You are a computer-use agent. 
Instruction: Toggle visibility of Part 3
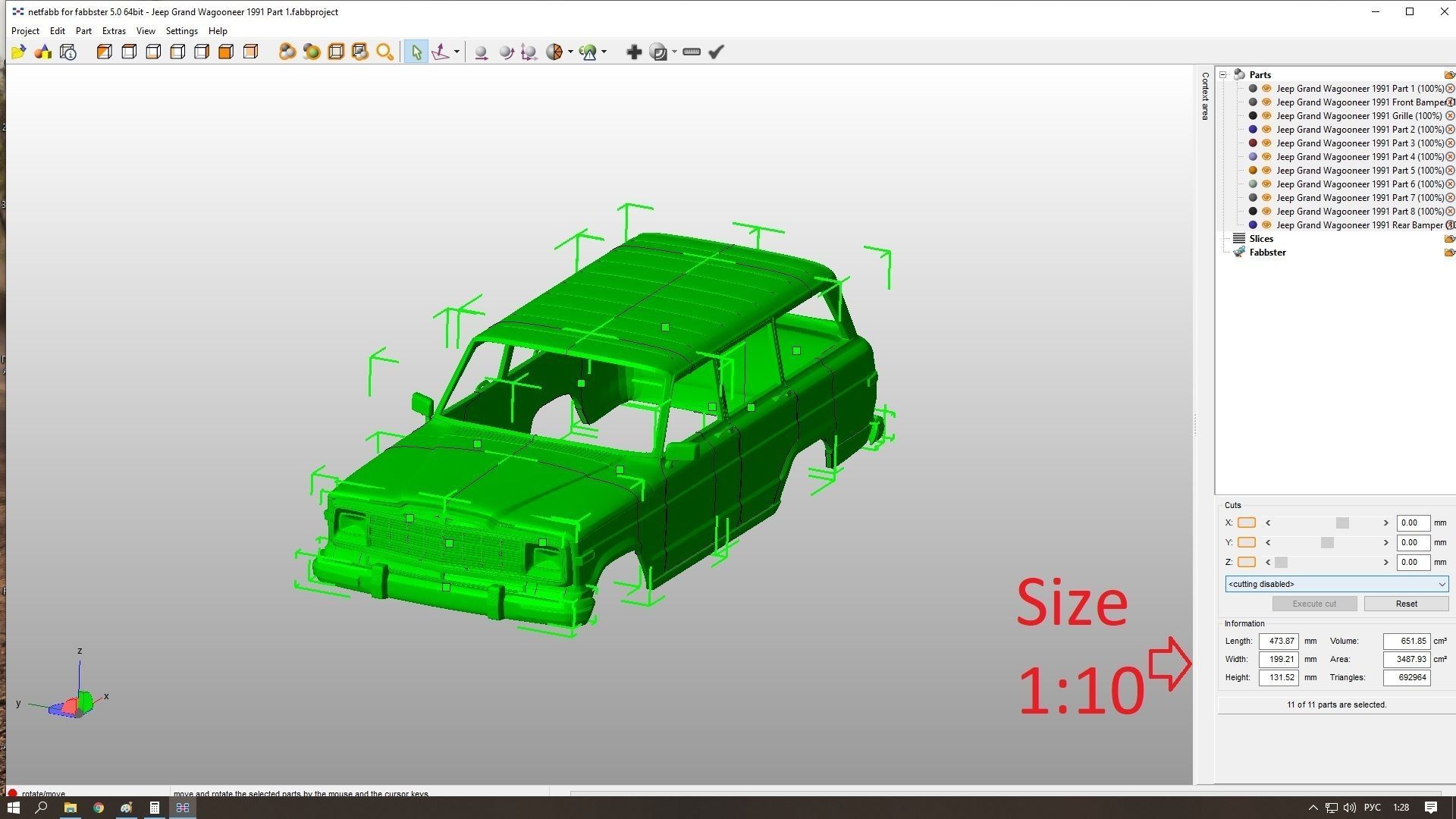coord(1266,143)
